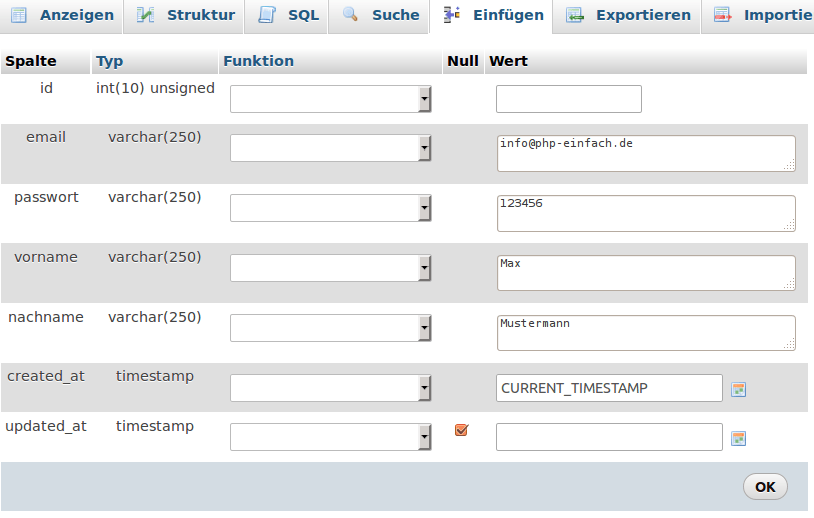Click the Anzeigen tab icon
The width and height of the screenshot is (814, 518).
coord(19,15)
